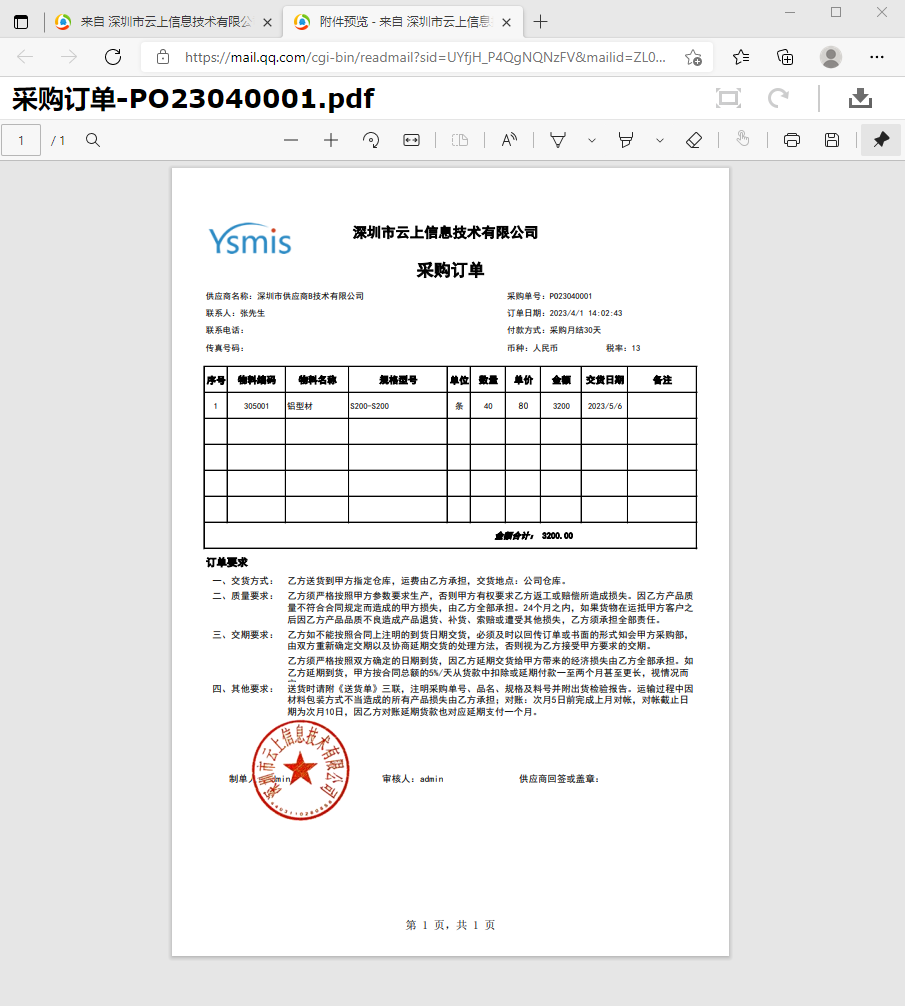Search within the PDF document
905x1006 pixels.
point(93,140)
